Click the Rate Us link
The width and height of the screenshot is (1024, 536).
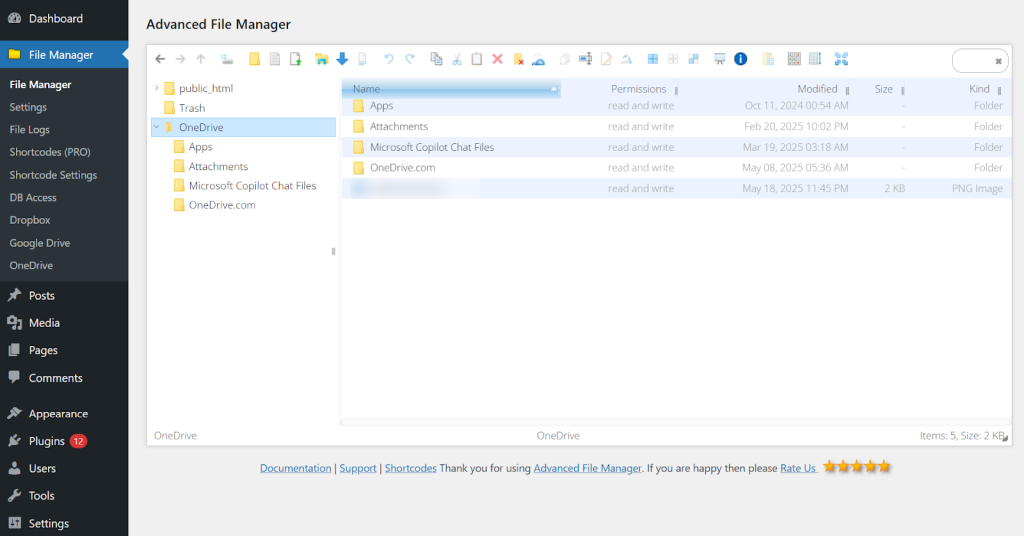pyautogui.click(x=798, y=468)
